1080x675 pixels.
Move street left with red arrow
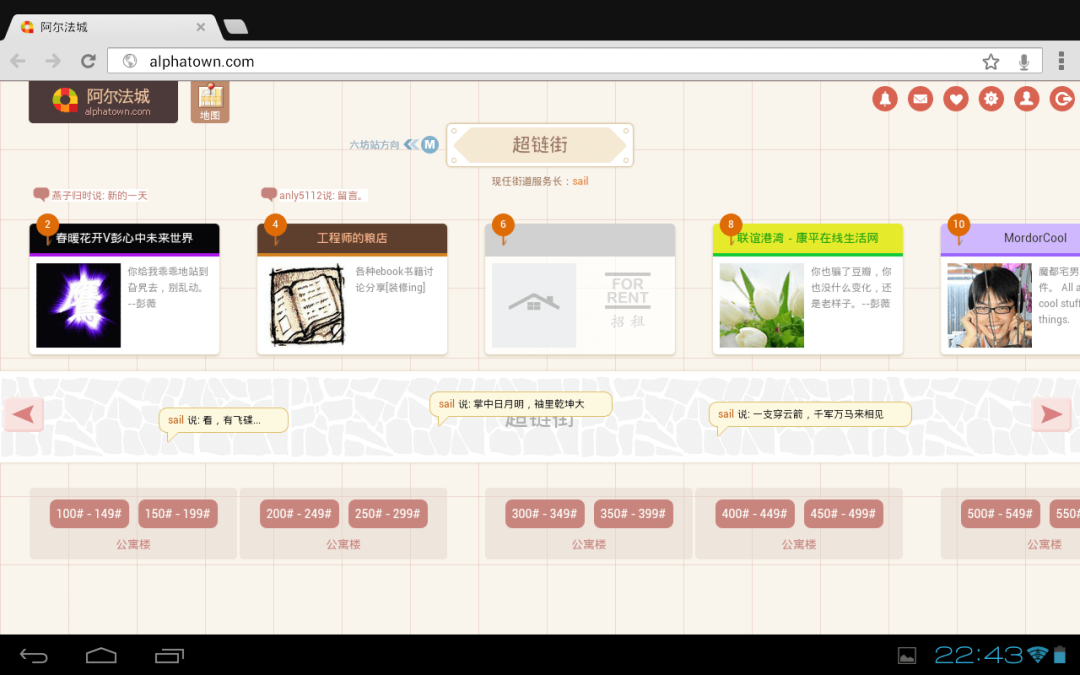(23, 415)
